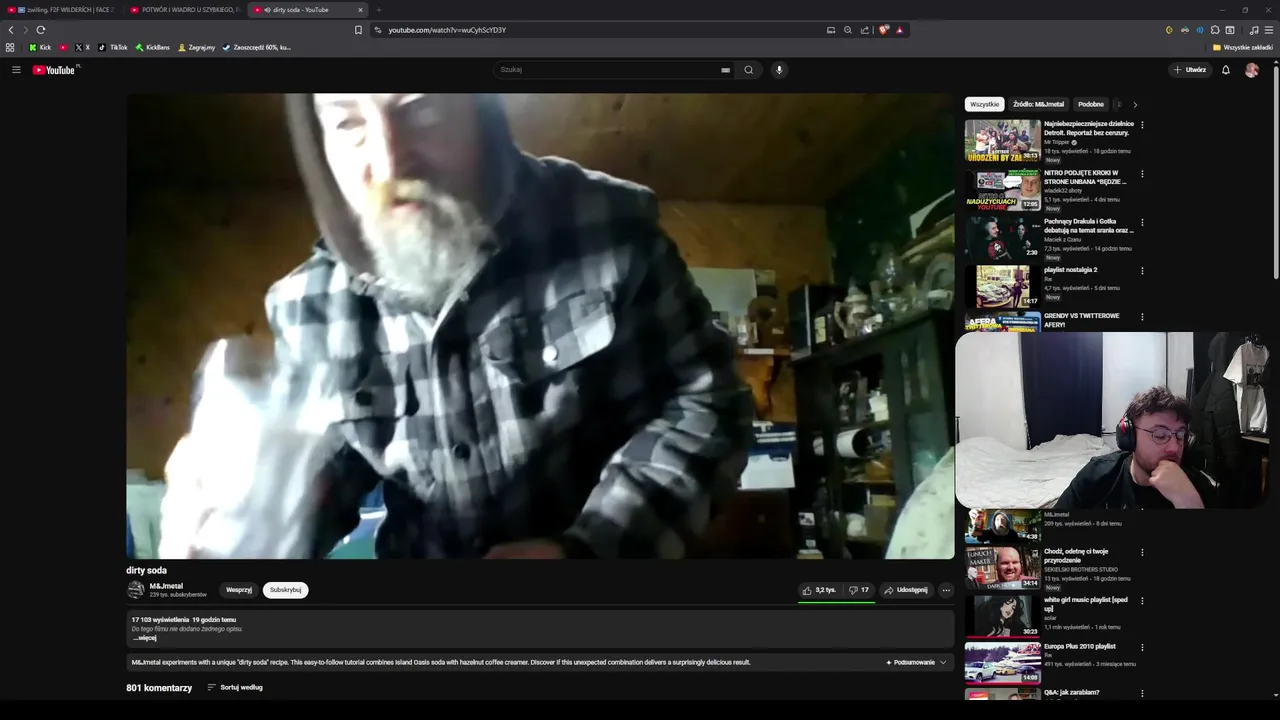The width and height of the screenshot is (1280, 720).
Task: Switch to POTWÓR I WIADRO tab
Action: pyautogui.click(x=185, y=10)
